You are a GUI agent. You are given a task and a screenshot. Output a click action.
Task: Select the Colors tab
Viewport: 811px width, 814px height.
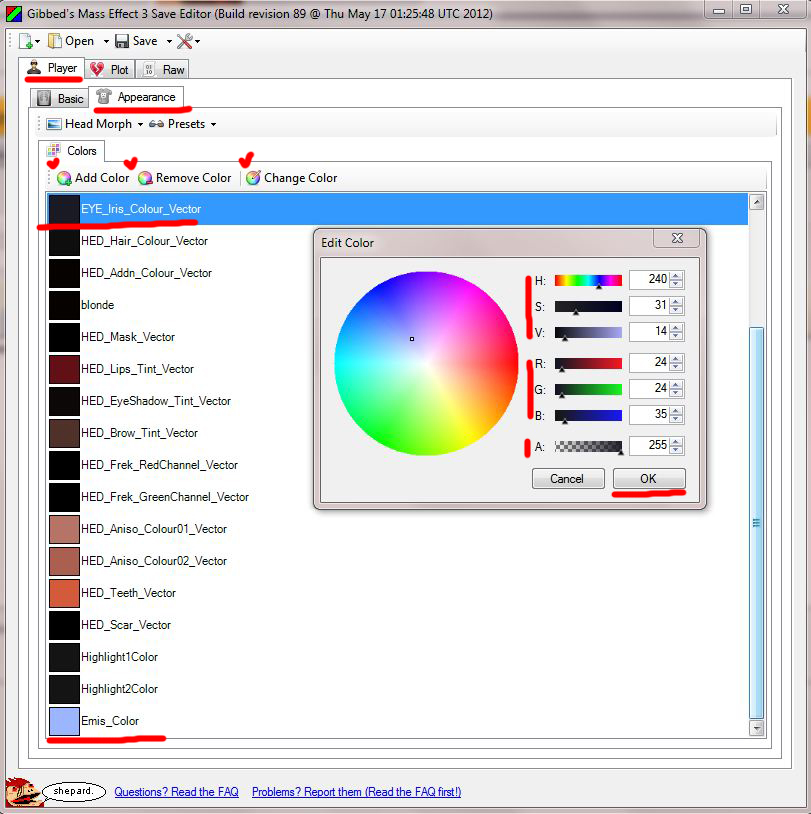point(72,151)
